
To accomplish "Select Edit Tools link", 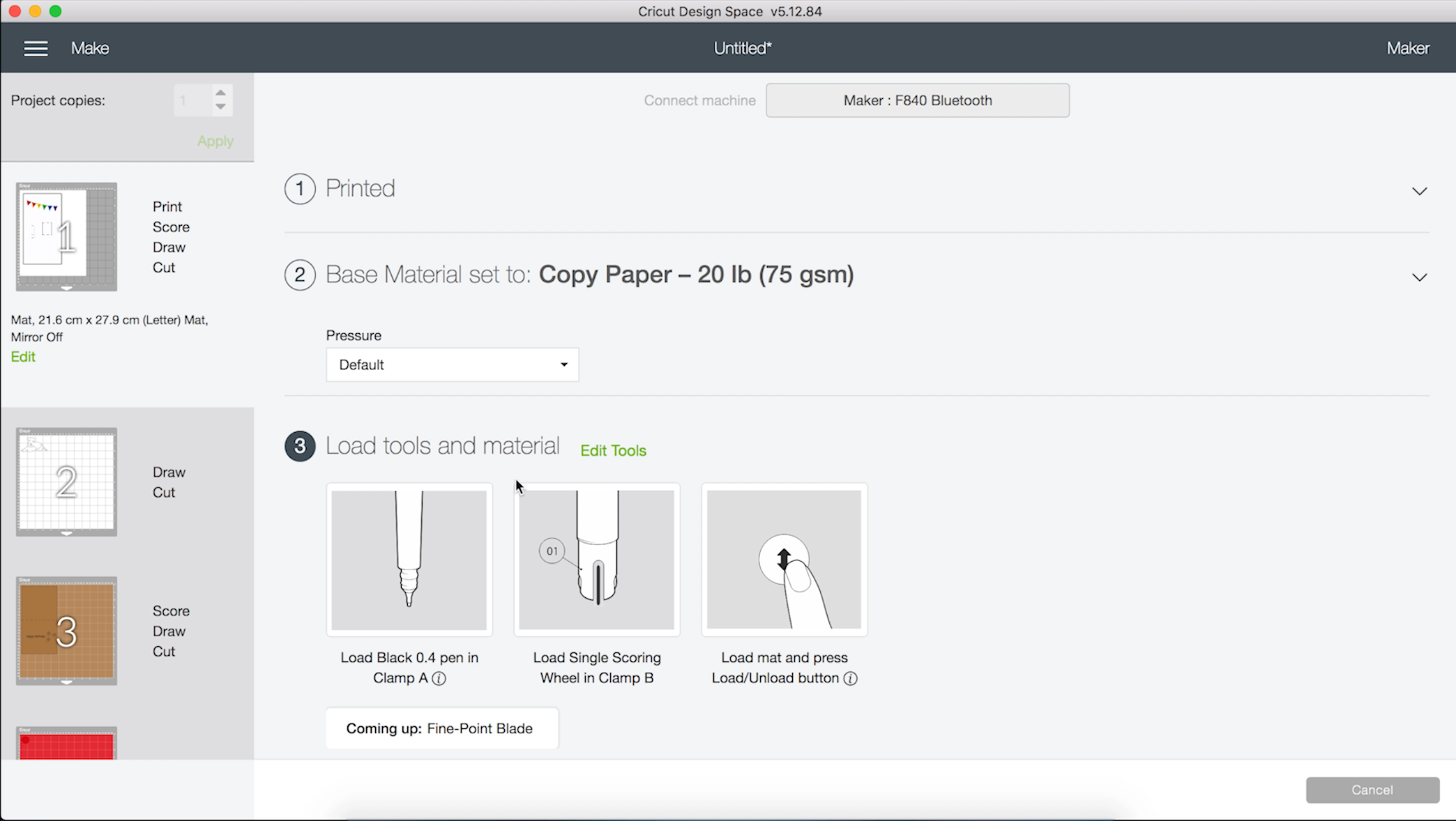I will coord(613,450).
